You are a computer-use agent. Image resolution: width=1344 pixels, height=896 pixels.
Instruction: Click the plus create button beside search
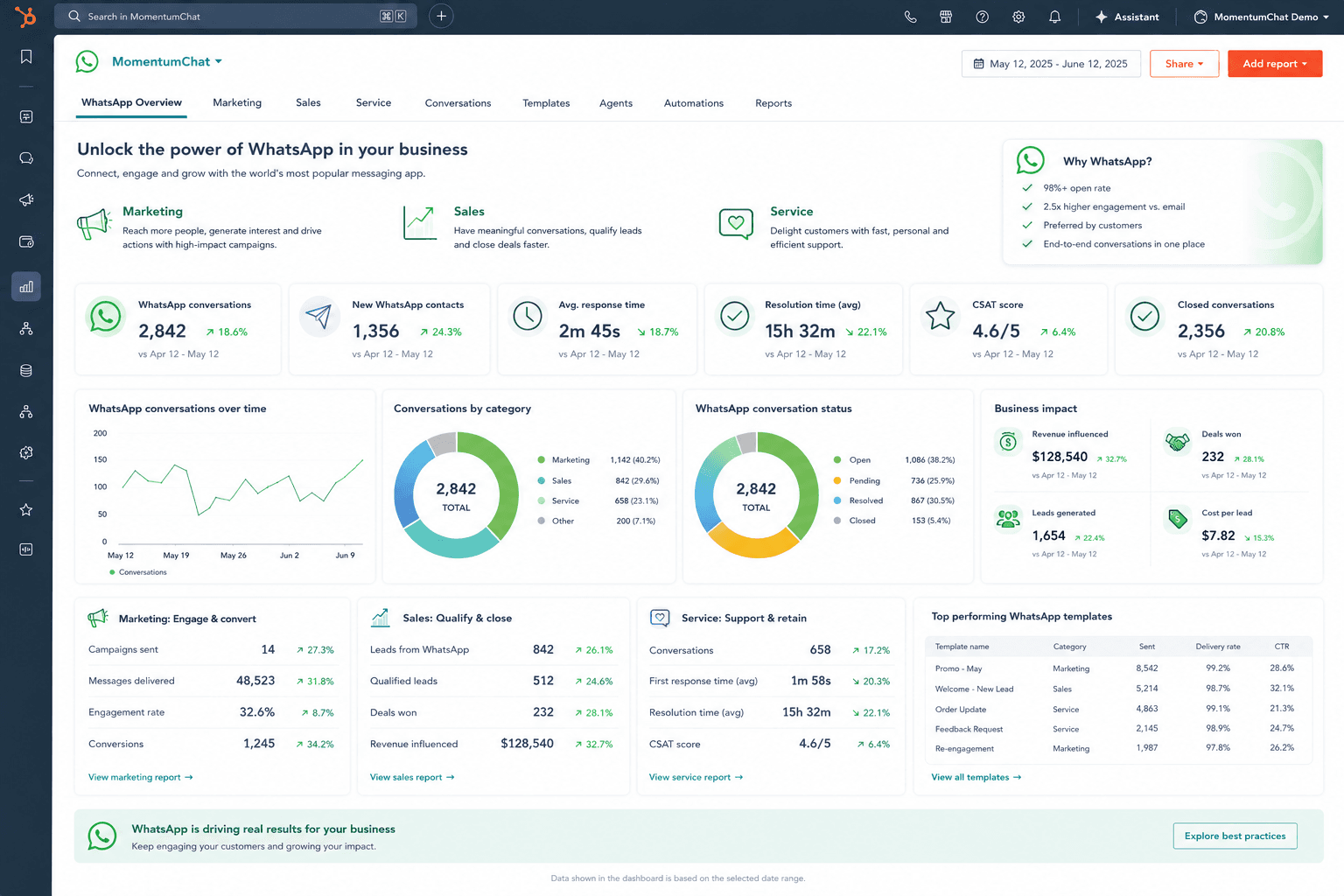pos(441,16)
